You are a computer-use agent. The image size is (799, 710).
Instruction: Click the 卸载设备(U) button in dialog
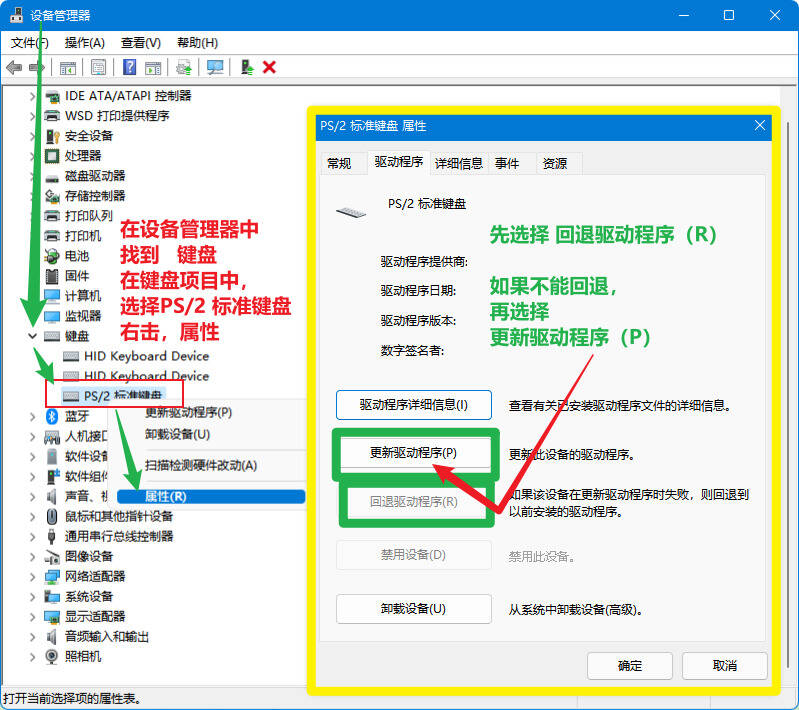pyautogui.click(x=413, y=609)
